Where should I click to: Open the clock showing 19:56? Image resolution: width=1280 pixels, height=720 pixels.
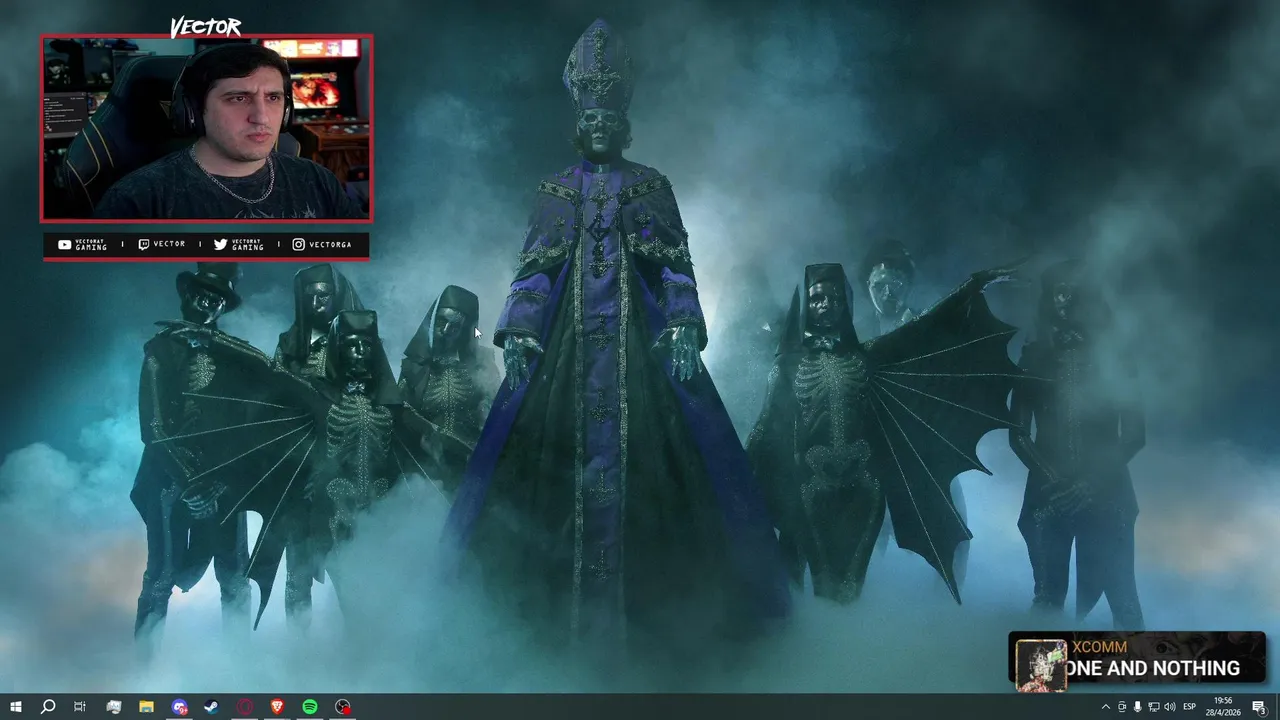tap(1223, 707)
